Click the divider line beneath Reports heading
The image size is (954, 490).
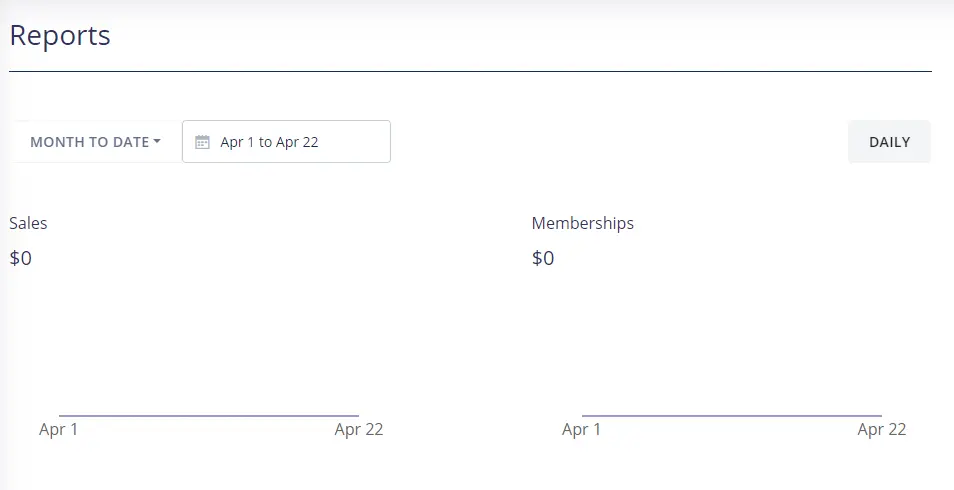pos(470,72)
